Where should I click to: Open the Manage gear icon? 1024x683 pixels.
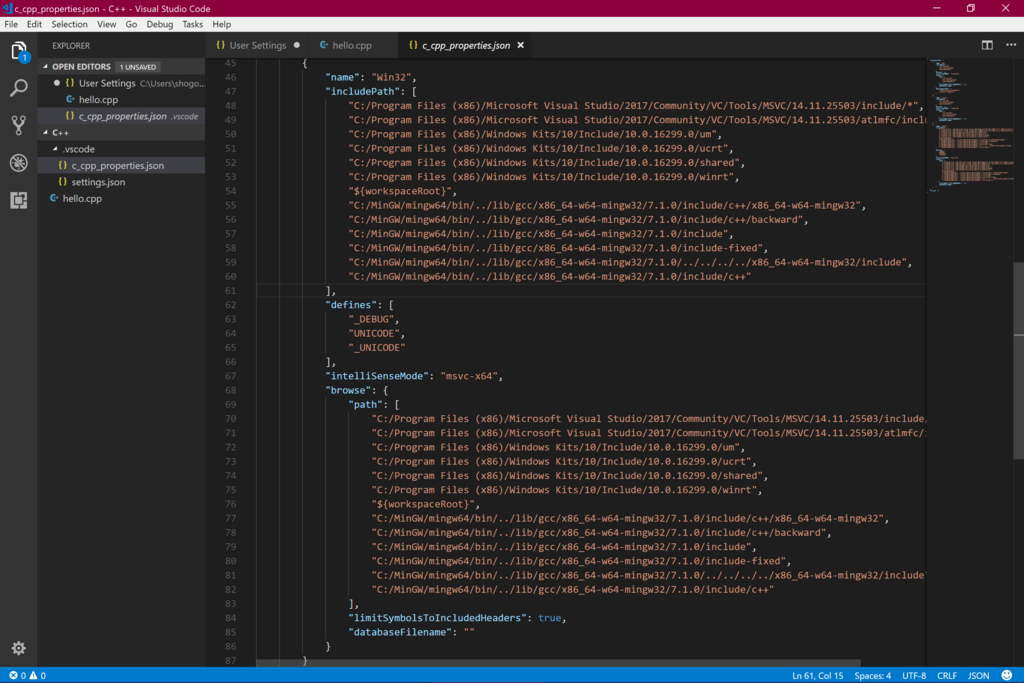pos(19,648)
